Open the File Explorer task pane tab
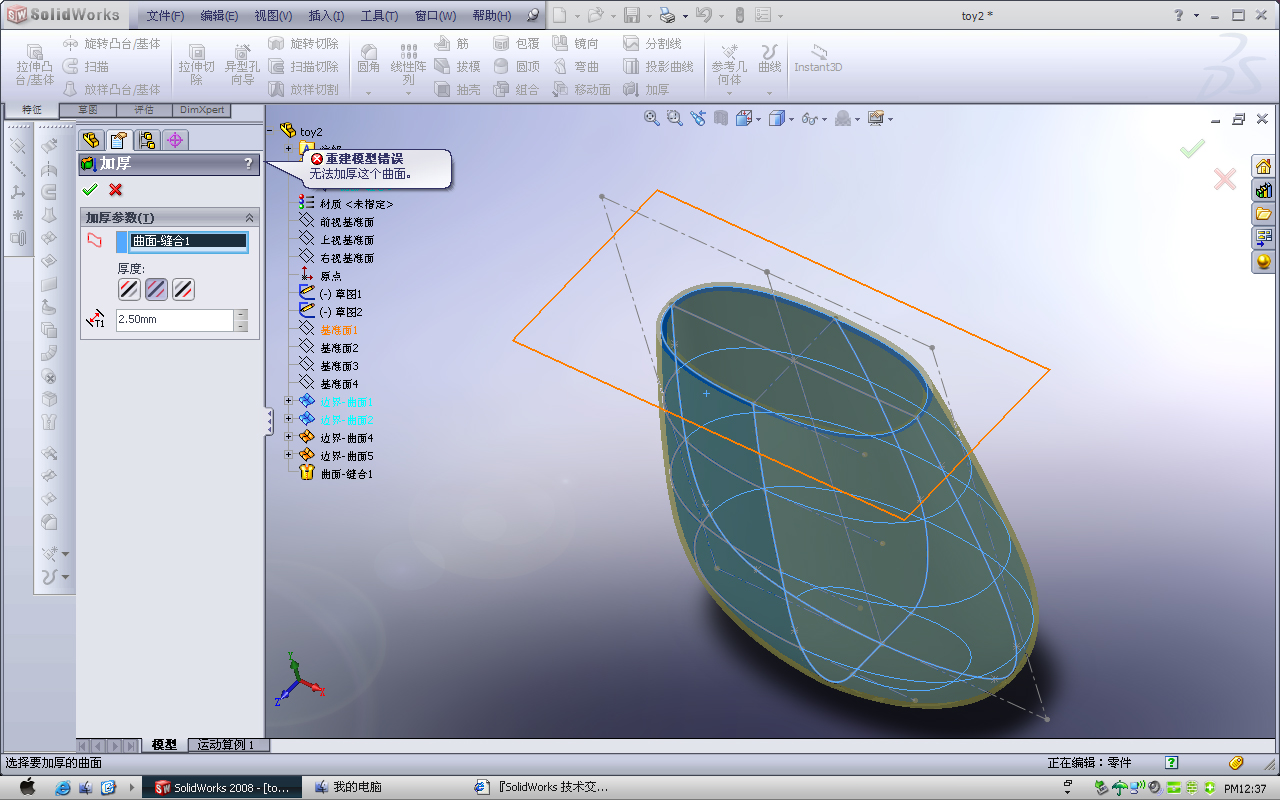 1264,214
